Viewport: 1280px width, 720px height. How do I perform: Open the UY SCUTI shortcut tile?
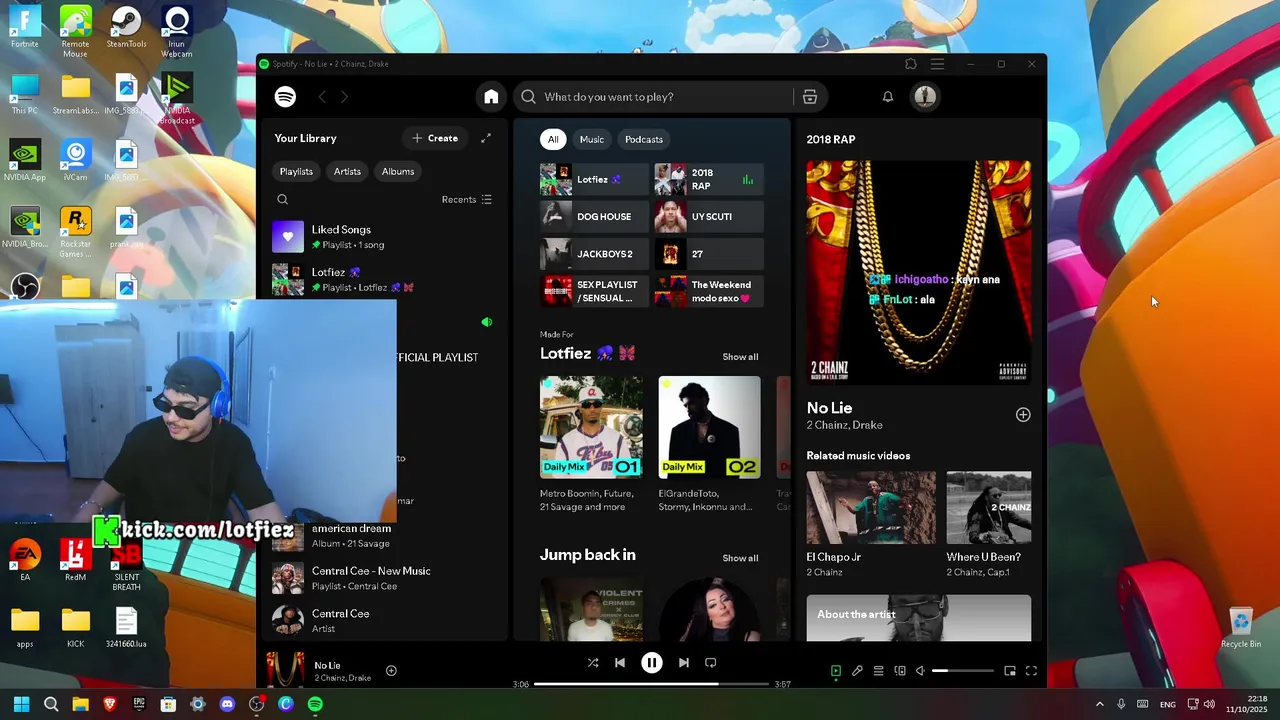coord(709,217)
